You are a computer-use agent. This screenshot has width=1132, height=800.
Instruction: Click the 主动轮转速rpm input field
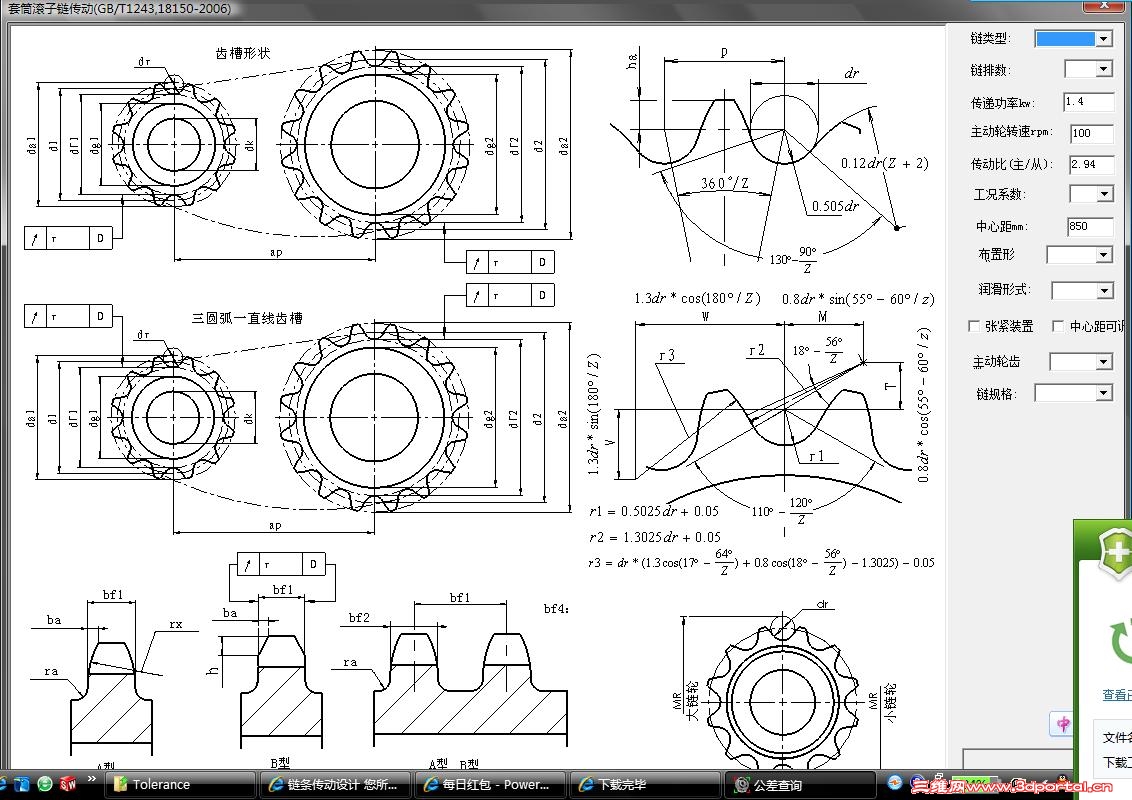tap(1091, 133)
